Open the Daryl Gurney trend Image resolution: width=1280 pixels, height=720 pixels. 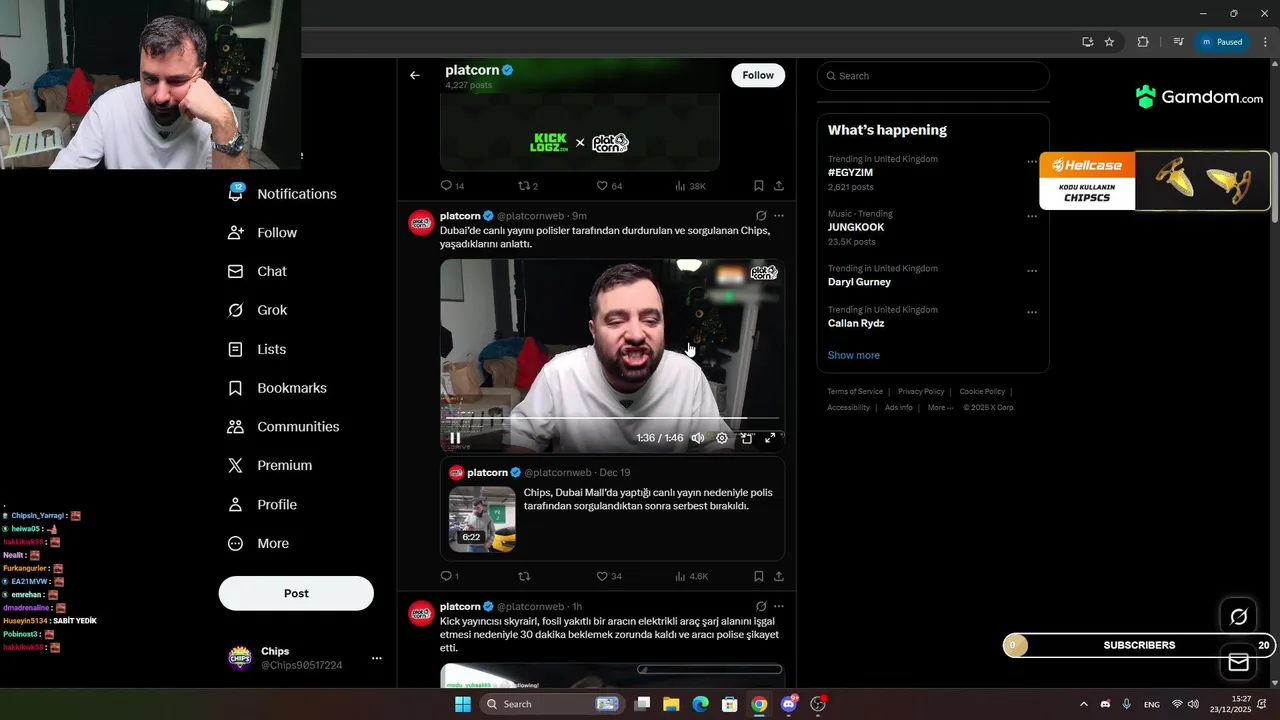[x=859, y=282]
